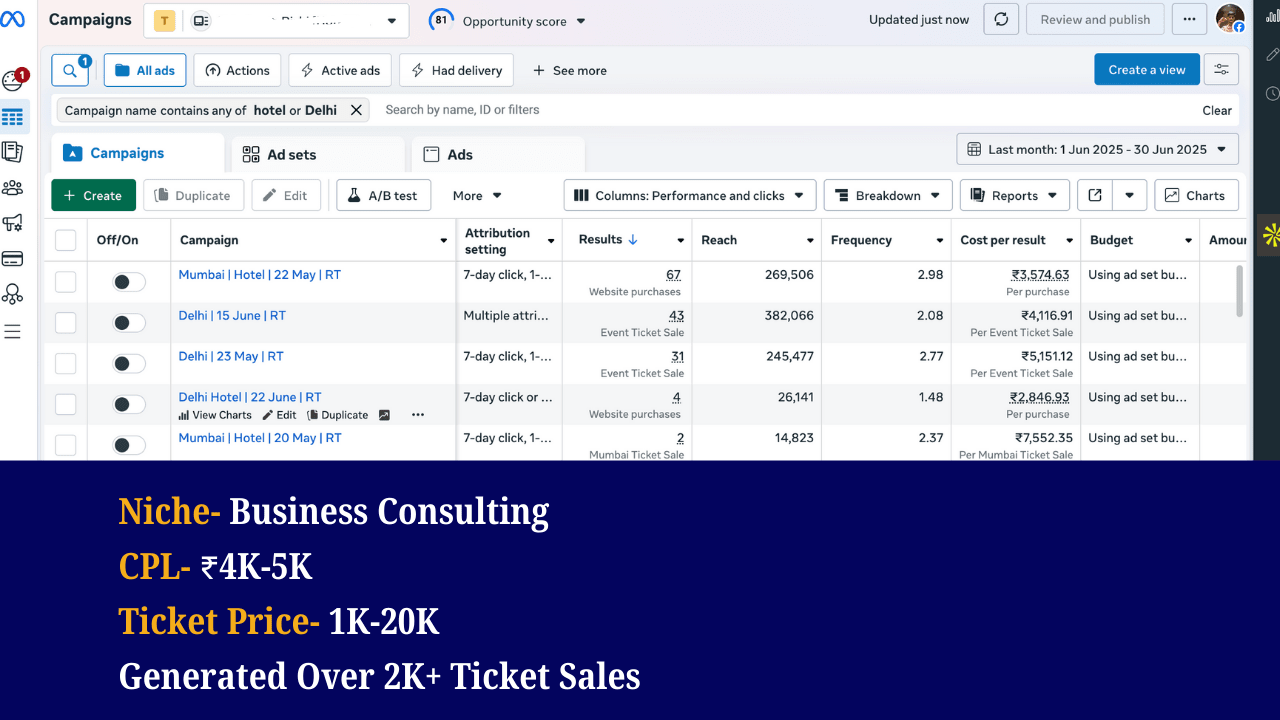
Task: Open the three-dot more options menu
Action: click(x=1188, y=19)
